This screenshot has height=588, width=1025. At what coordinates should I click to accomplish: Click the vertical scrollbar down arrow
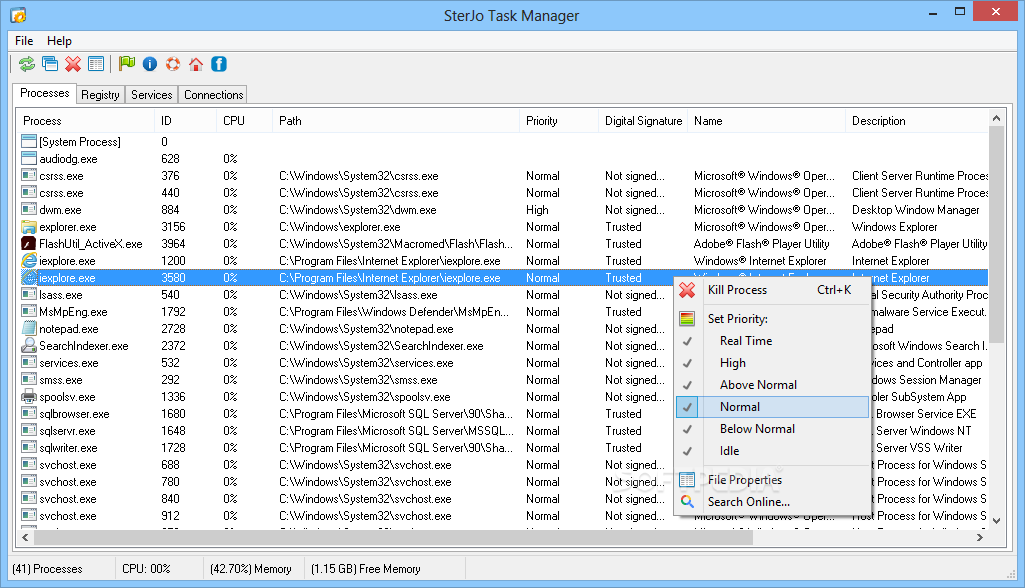(x=996, y=521)
